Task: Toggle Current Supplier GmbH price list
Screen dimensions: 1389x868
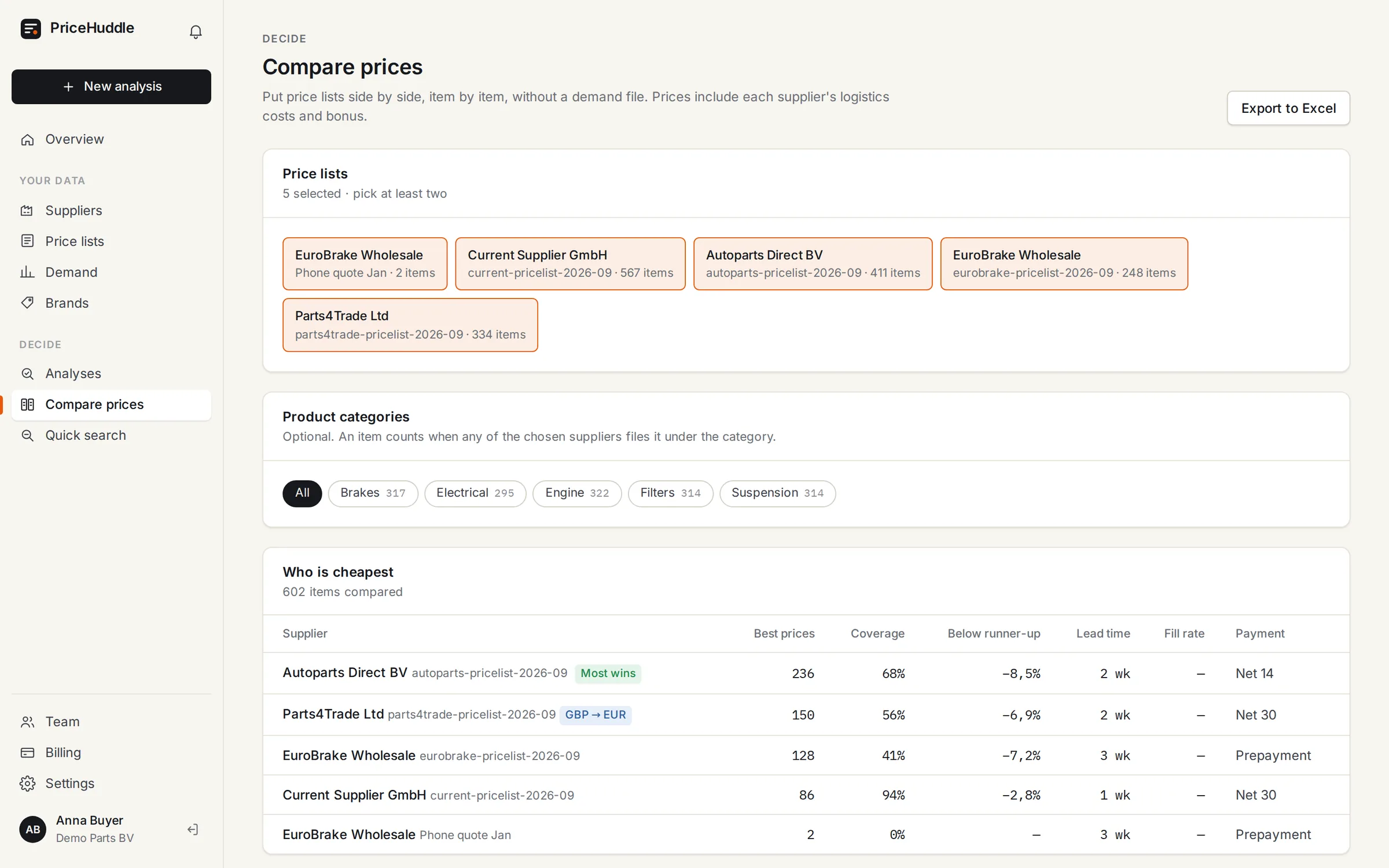Action: click(570, 264)
